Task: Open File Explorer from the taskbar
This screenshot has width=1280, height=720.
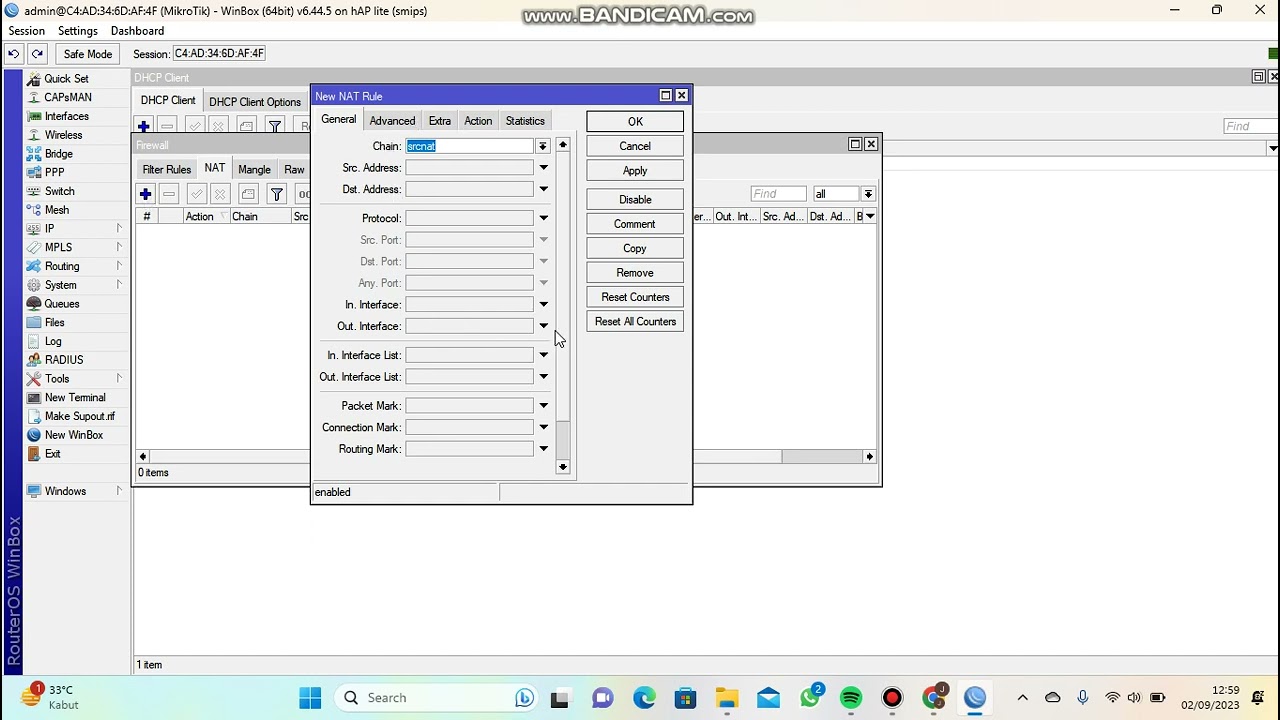Action: pyautogui.click(x=727, y=698)
